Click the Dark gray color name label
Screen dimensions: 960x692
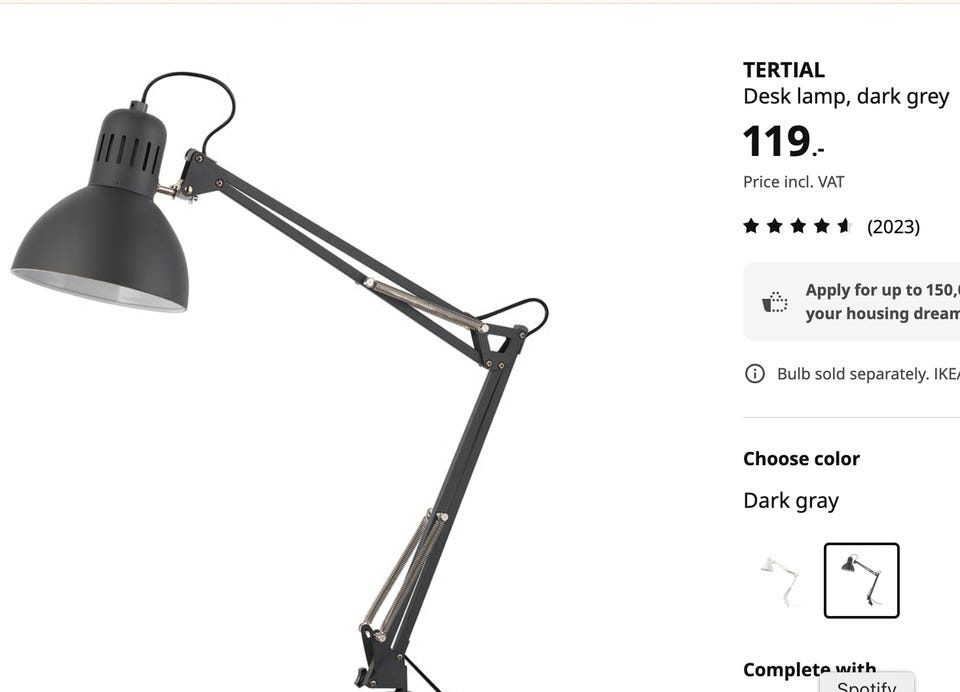[790, 501]
